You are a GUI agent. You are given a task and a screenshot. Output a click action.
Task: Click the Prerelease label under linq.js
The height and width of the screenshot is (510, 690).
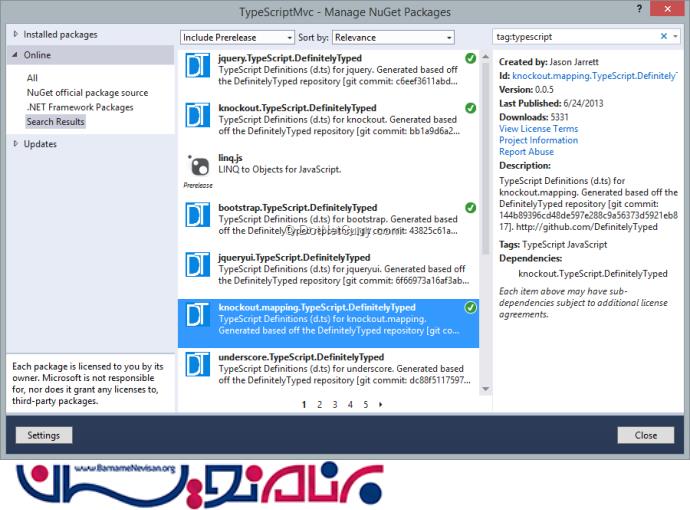pyautogui.click(x=198, y=185)
